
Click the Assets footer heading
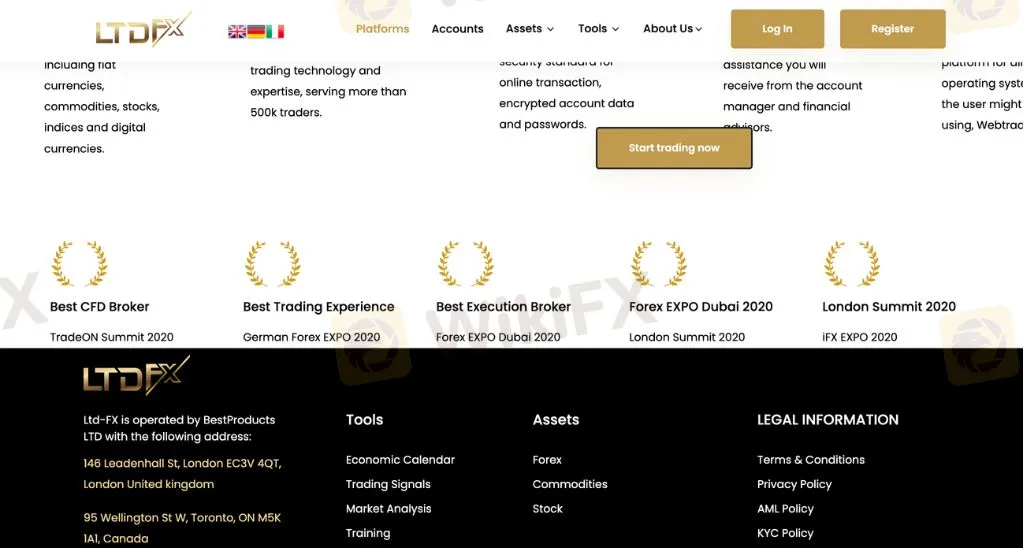[556, 420]
